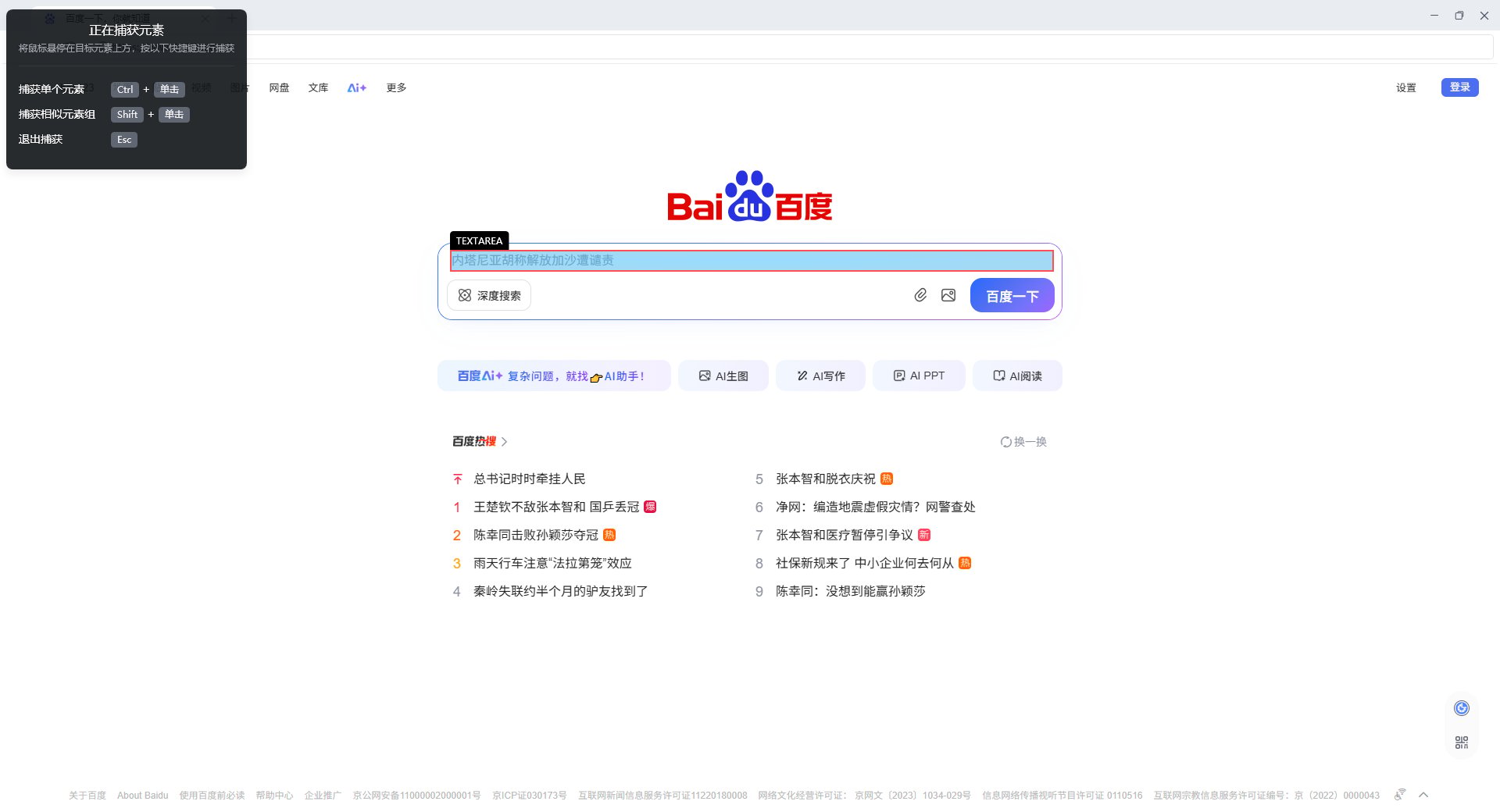
Task: Open the 设置 settings menu
Action: pos(1406,87)
